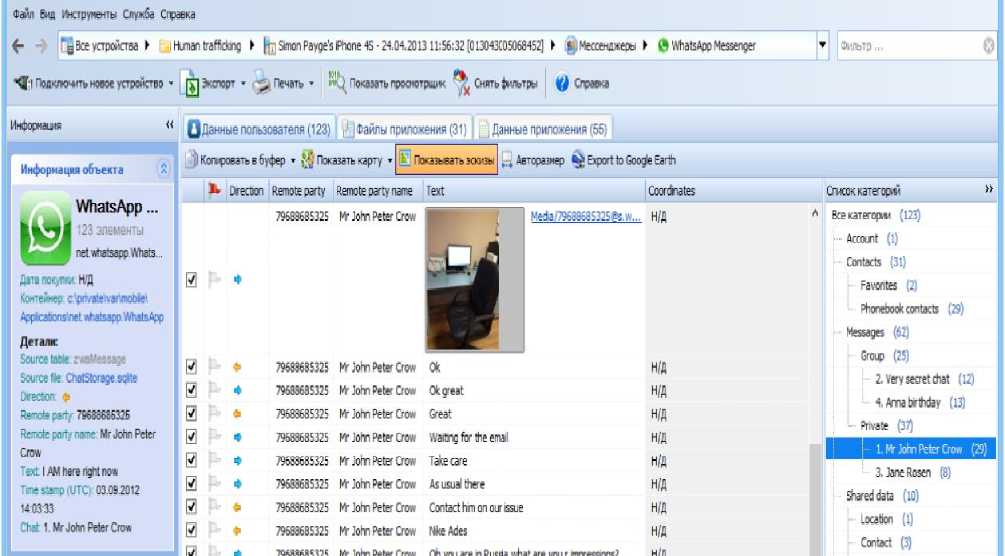Uncheck the checkbox on the media message row
Image resolution: width=1005 pixels, height=556 pixels.
pyautogui.click(x=191, y=280)
